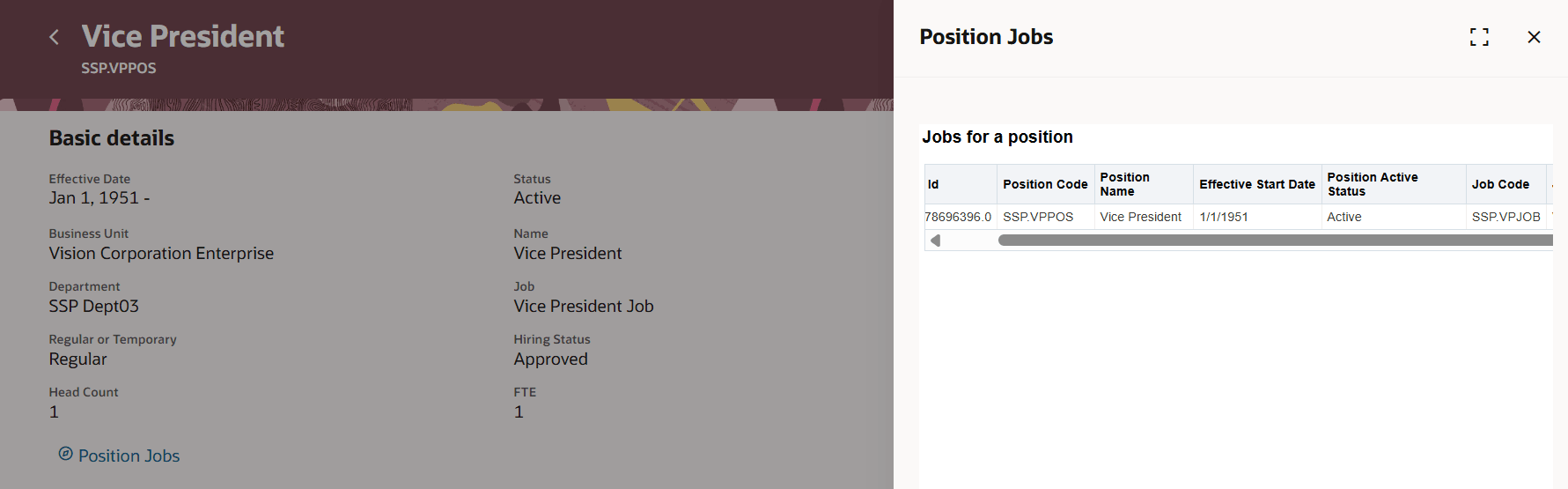Close the Position Jobs panel
This screenshot has width=1568, height=489.
pyautogui.click(x=1534, y=37)
